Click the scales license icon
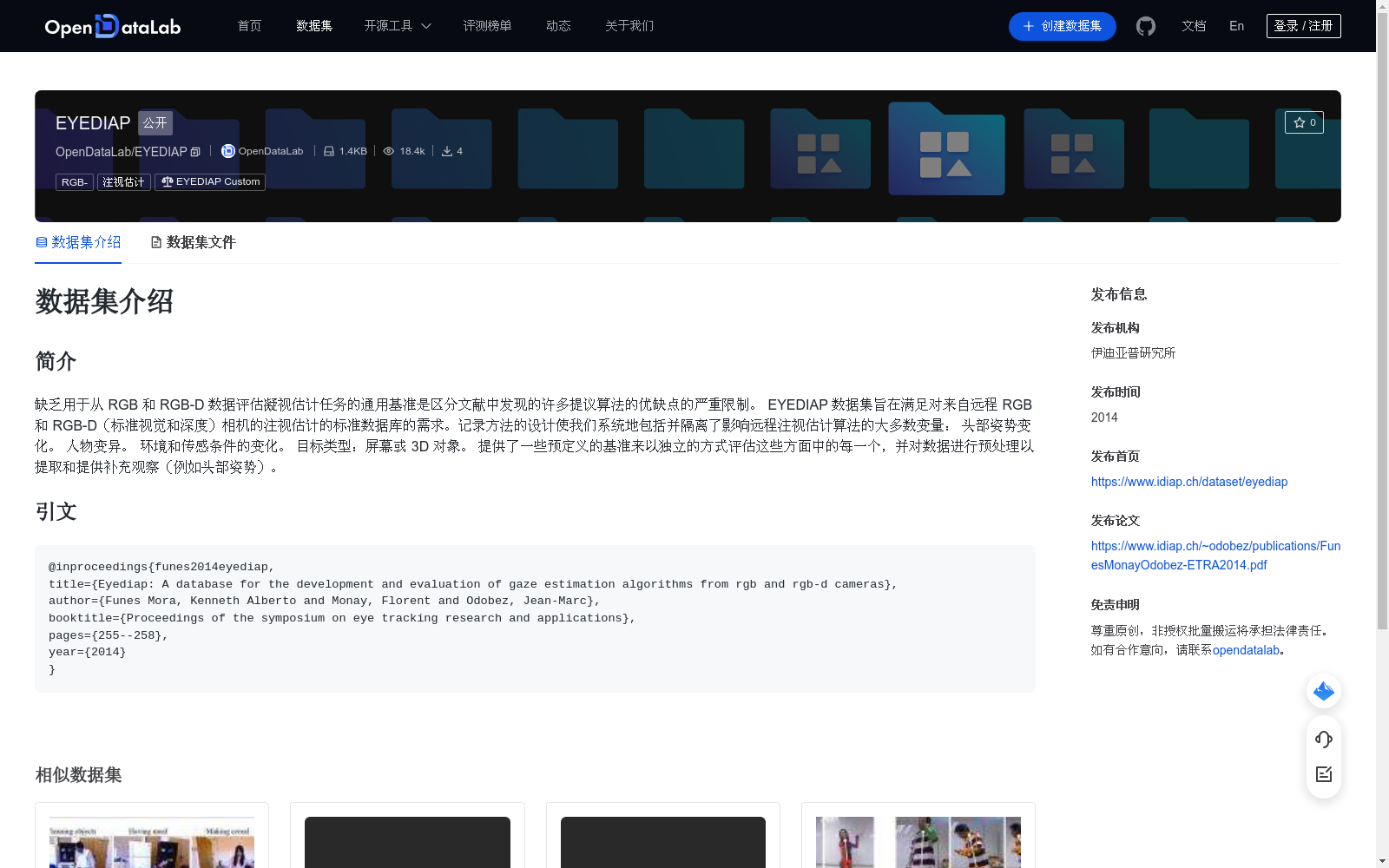The image size is (1389, 868). coord(167,181)
